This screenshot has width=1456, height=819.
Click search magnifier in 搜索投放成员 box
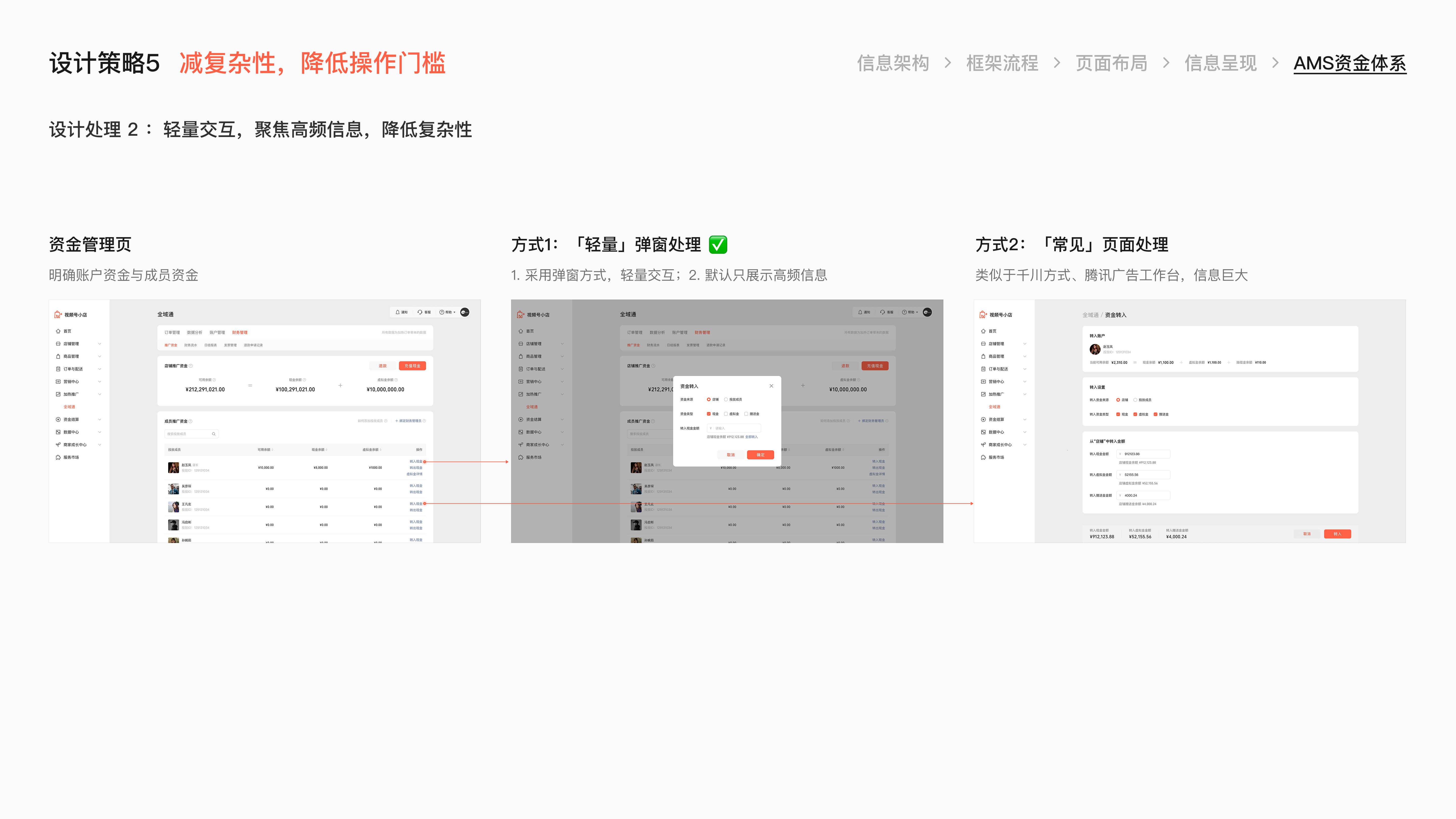(214, 434)
